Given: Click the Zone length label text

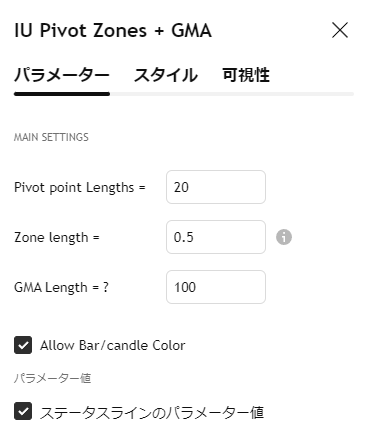Looking at the screenshot, I should point(57,237).
